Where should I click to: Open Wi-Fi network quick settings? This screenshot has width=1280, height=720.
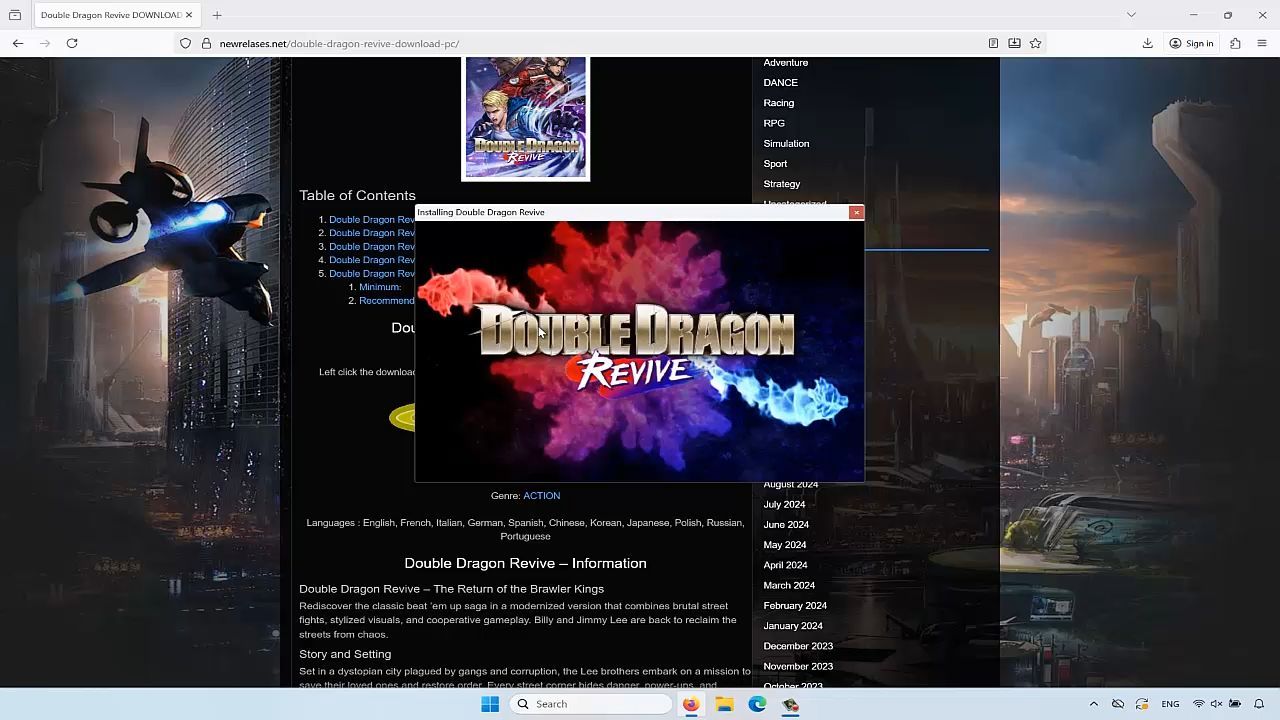pyautogui.click(x=1198, y=704)
